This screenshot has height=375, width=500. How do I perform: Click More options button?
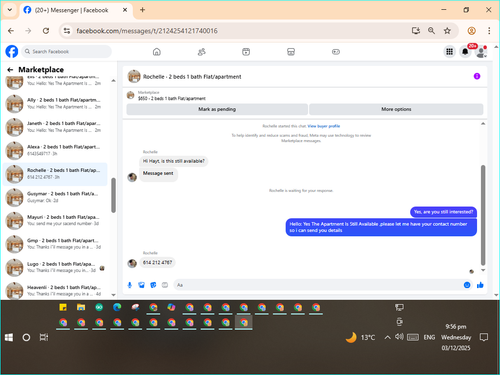tap(396, 109)
